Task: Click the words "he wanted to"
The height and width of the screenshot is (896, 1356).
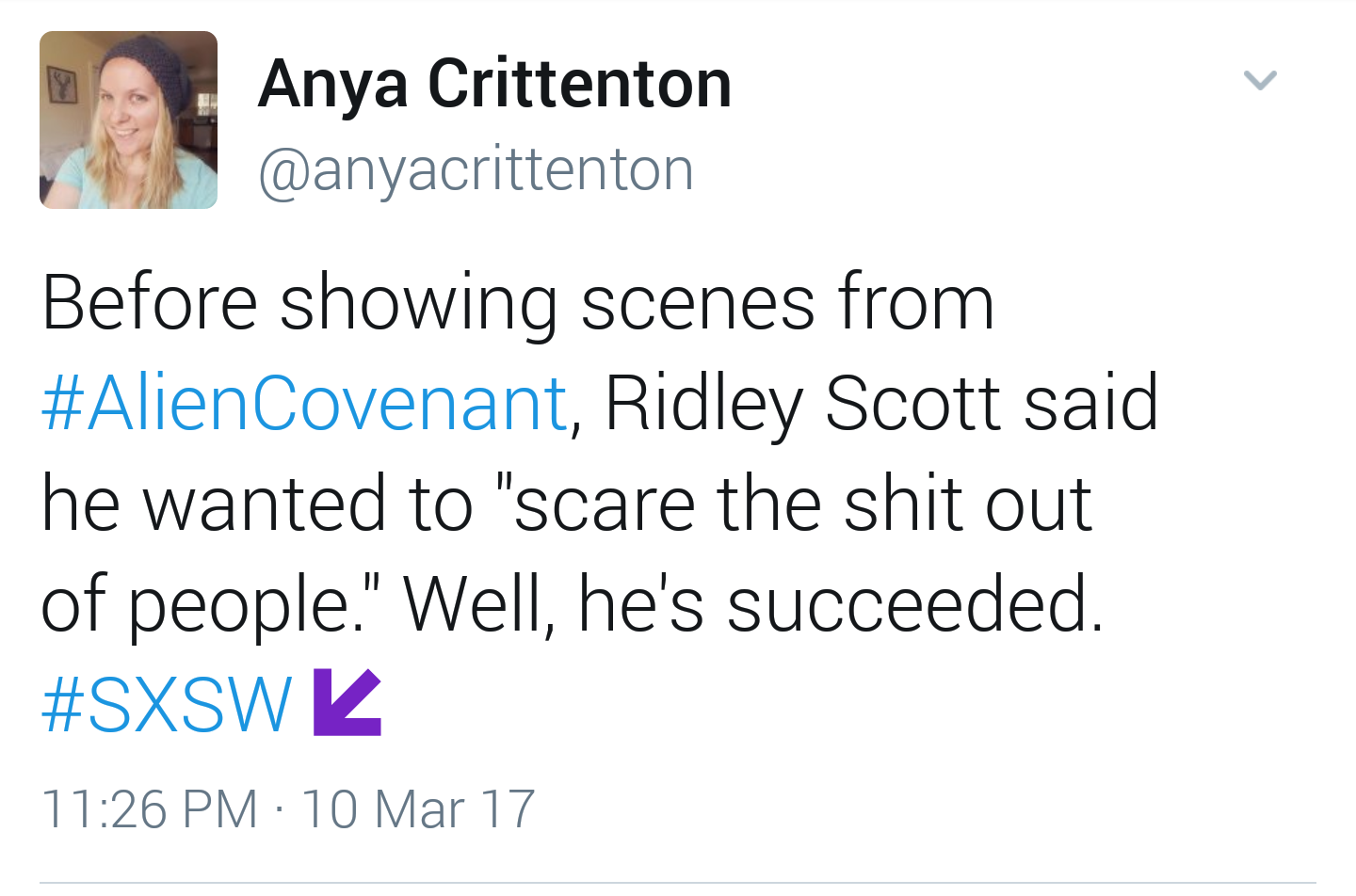Action: coord(256,504)
